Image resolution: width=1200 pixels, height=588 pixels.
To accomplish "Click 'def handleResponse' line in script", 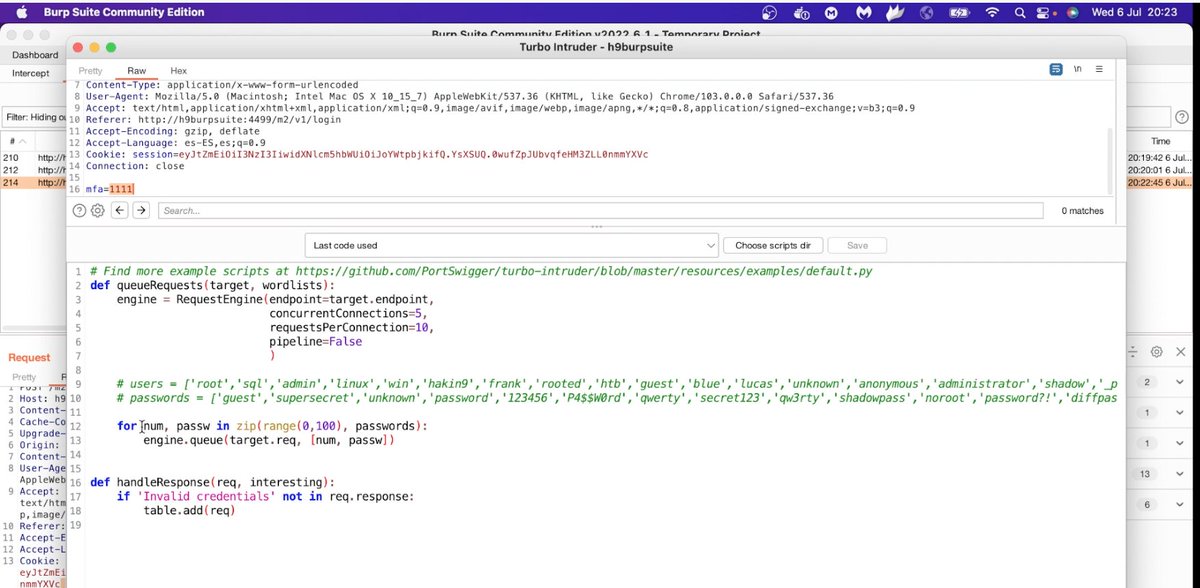I will (212, 482).
